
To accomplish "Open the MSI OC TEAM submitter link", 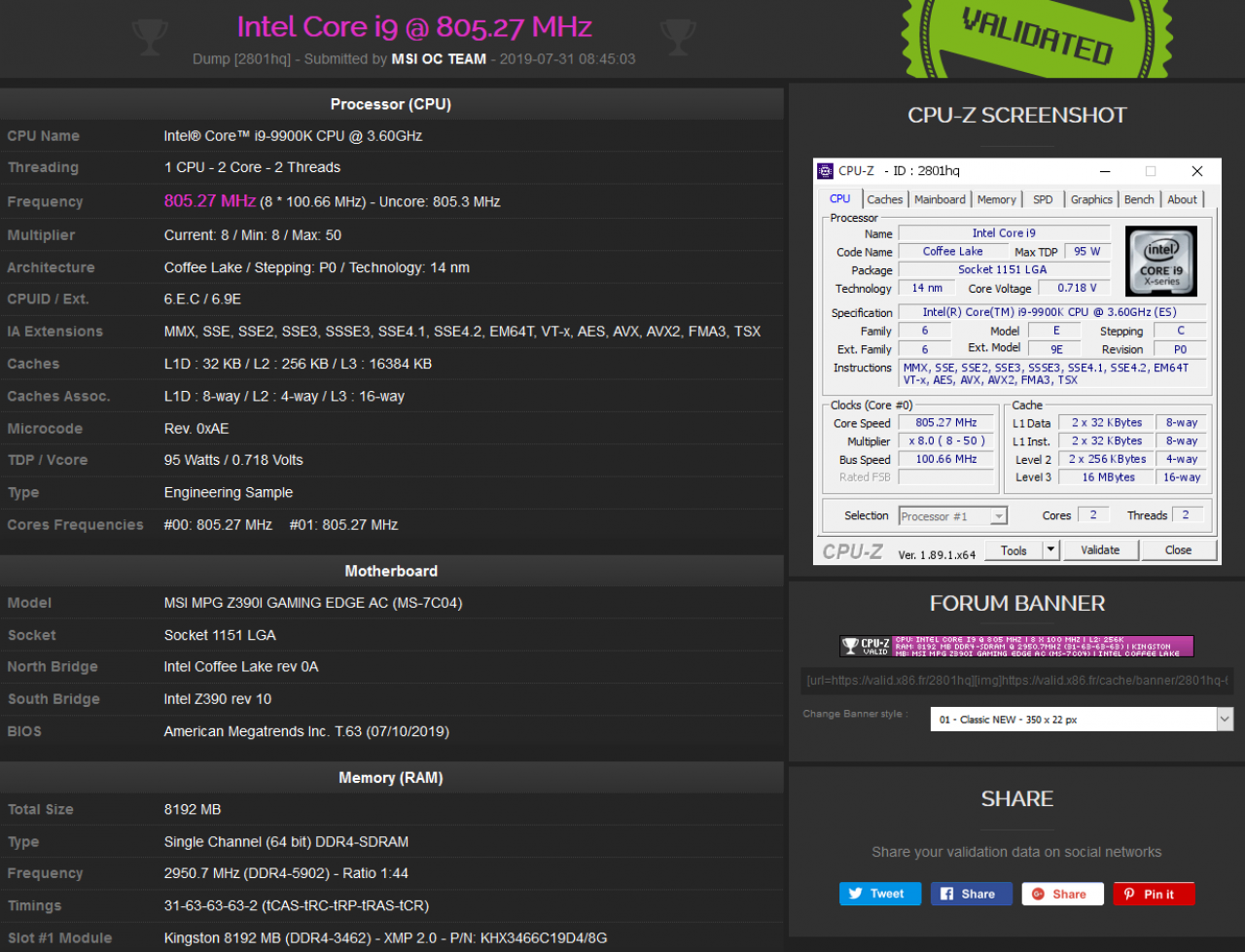I will point(439,59).
